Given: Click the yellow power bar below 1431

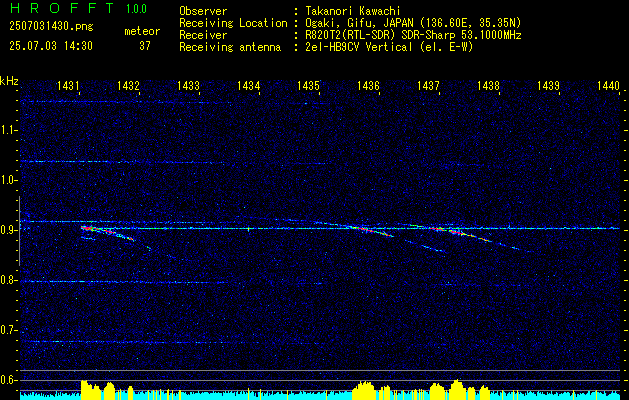Looking at the screenshot, I should (91, 390).
